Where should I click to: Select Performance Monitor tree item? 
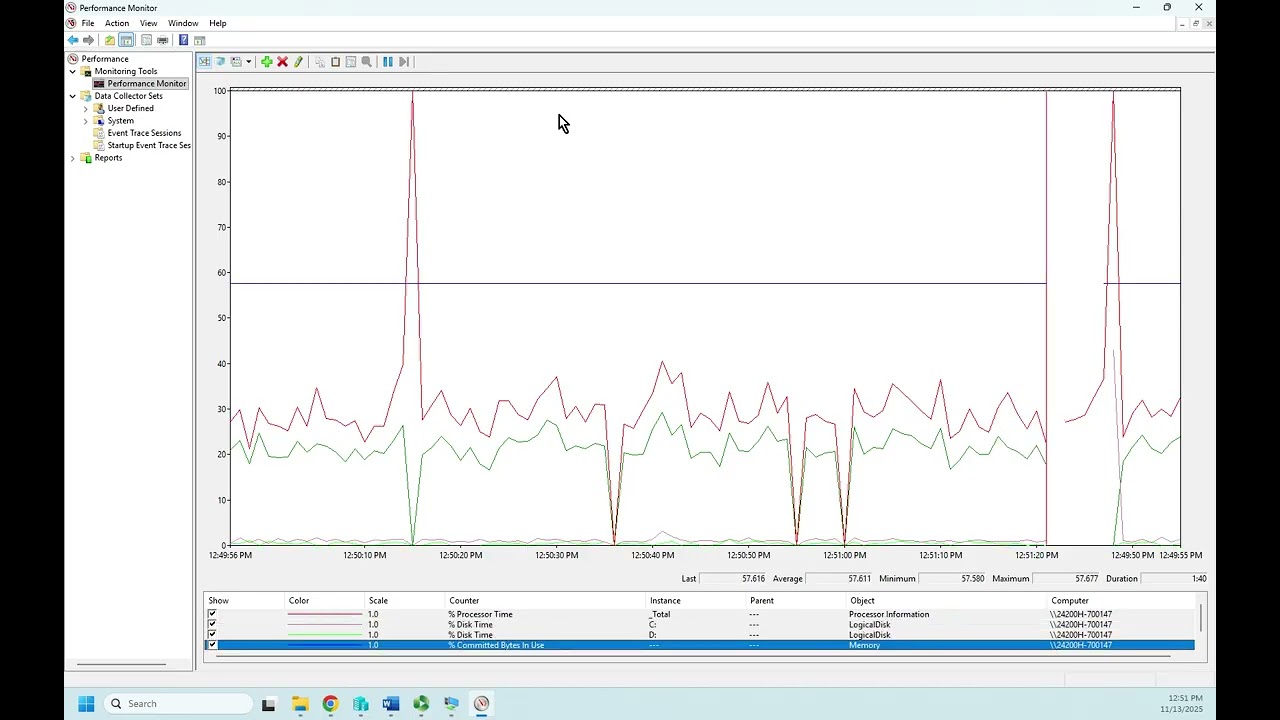point(147,84)
